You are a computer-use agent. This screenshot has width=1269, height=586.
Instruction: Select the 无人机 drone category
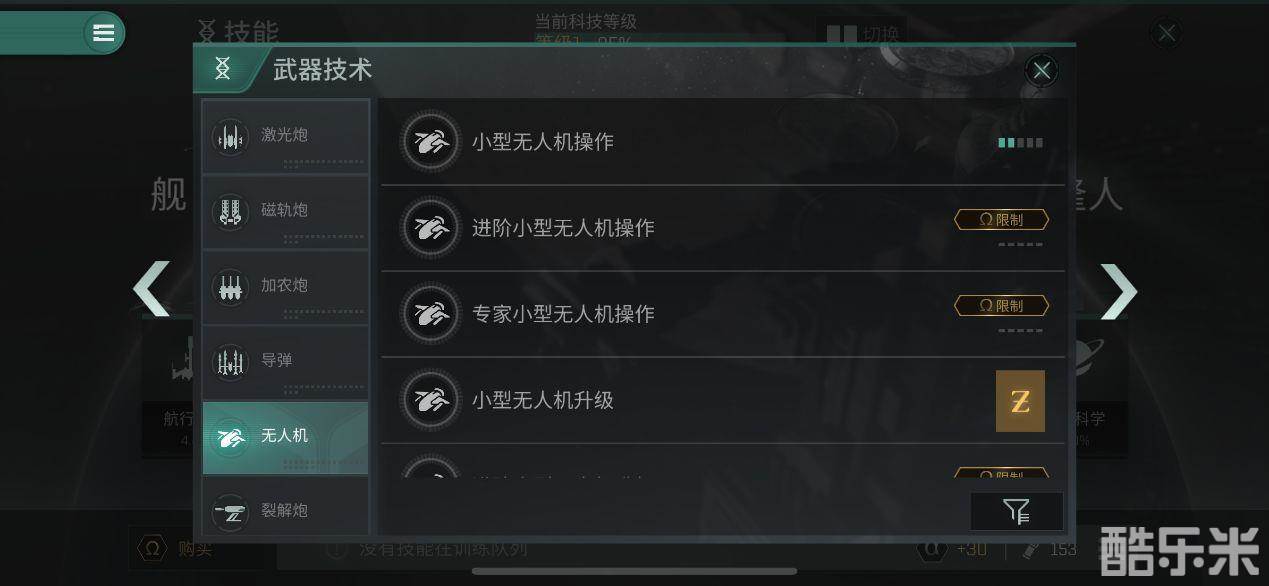tap(285, 437)
